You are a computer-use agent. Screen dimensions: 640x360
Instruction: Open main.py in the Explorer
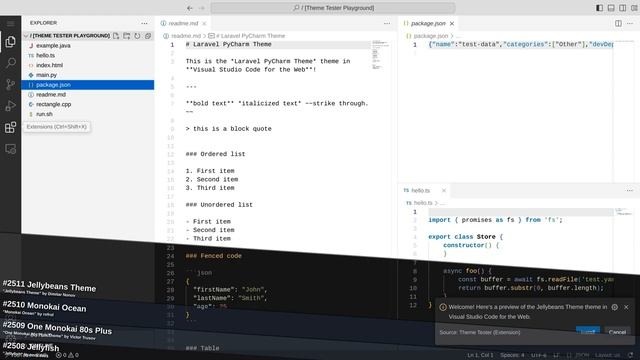pyautogui.click(x=46, y=75)
